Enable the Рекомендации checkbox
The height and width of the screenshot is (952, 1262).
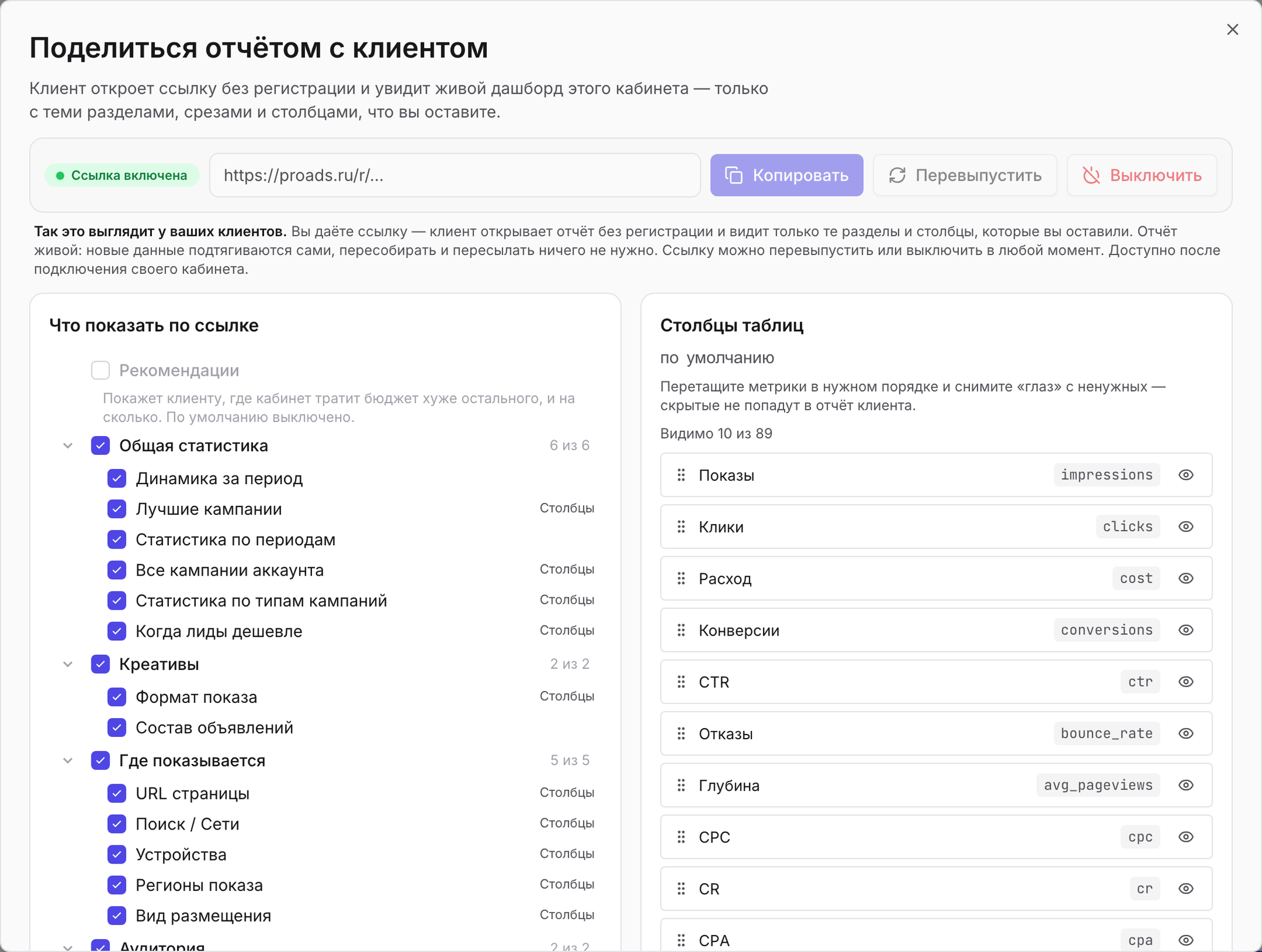100,370
